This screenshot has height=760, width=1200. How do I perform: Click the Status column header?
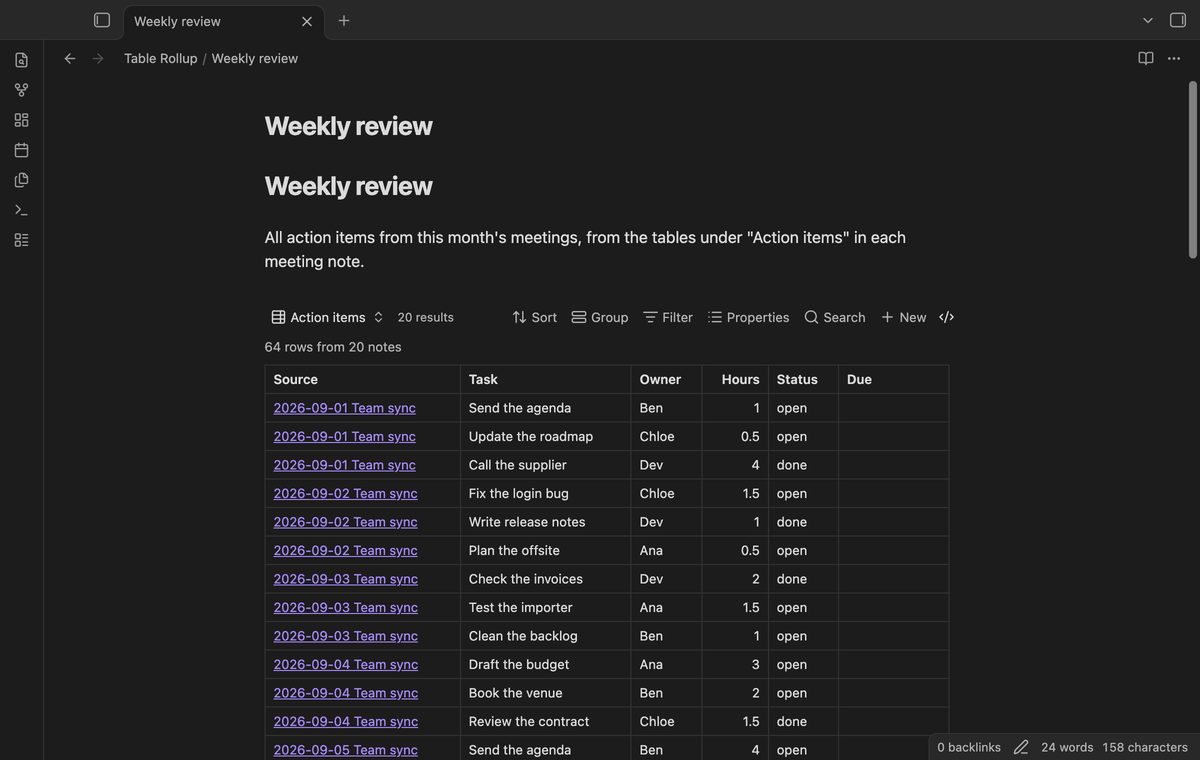tap(803, 379)
